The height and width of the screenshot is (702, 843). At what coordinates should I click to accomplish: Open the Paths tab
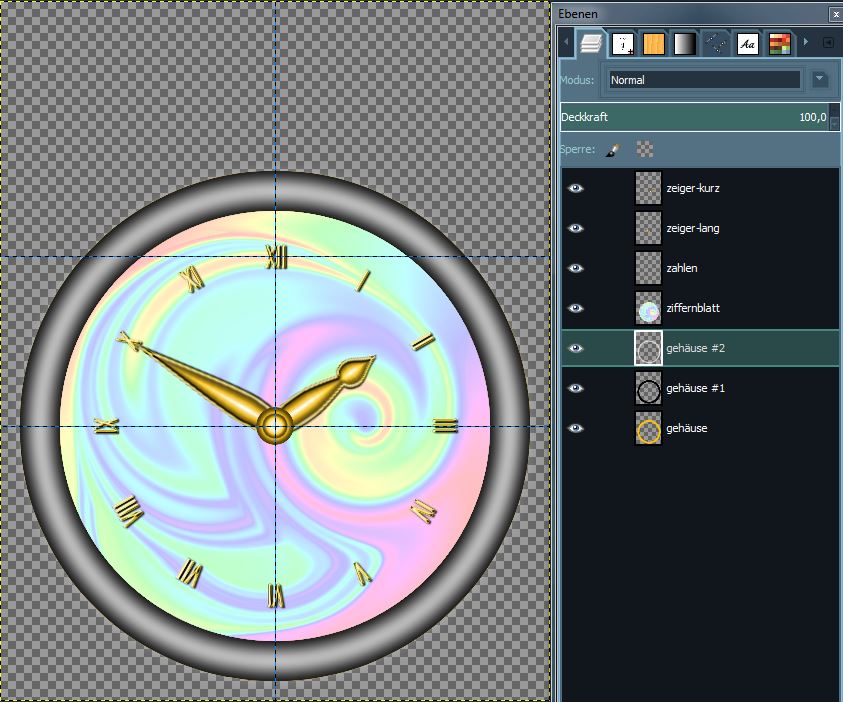click(x=715, y=44)
